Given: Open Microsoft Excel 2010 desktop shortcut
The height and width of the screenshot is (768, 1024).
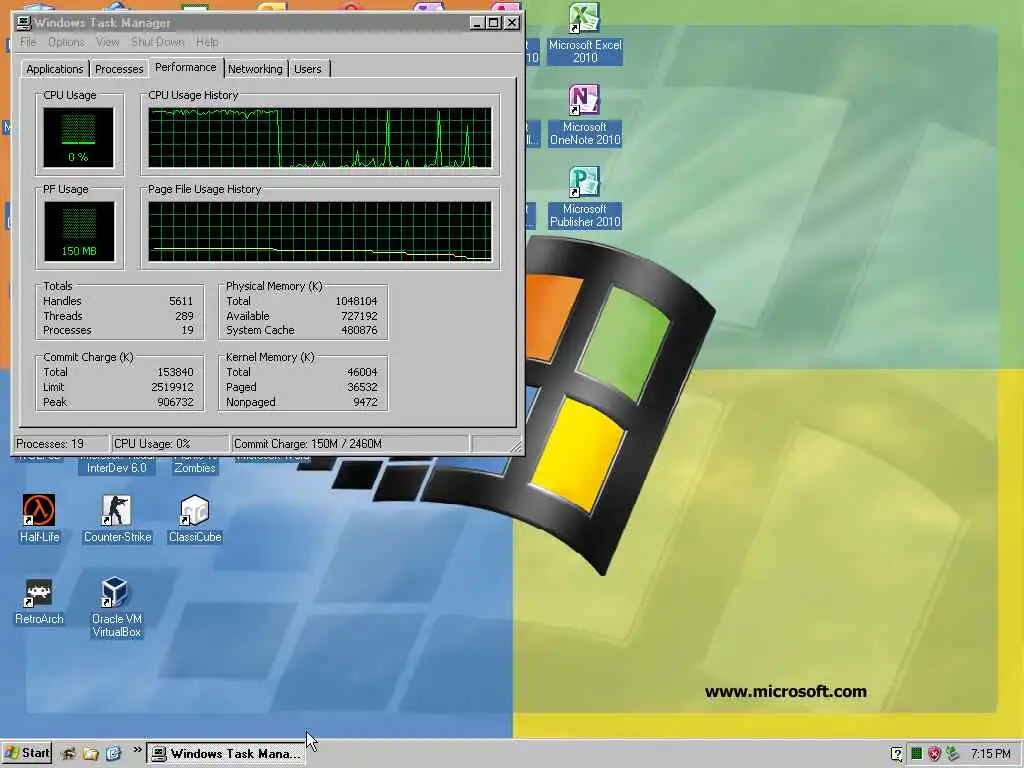Looking at the screenshot, I should (x=584, y=33).
